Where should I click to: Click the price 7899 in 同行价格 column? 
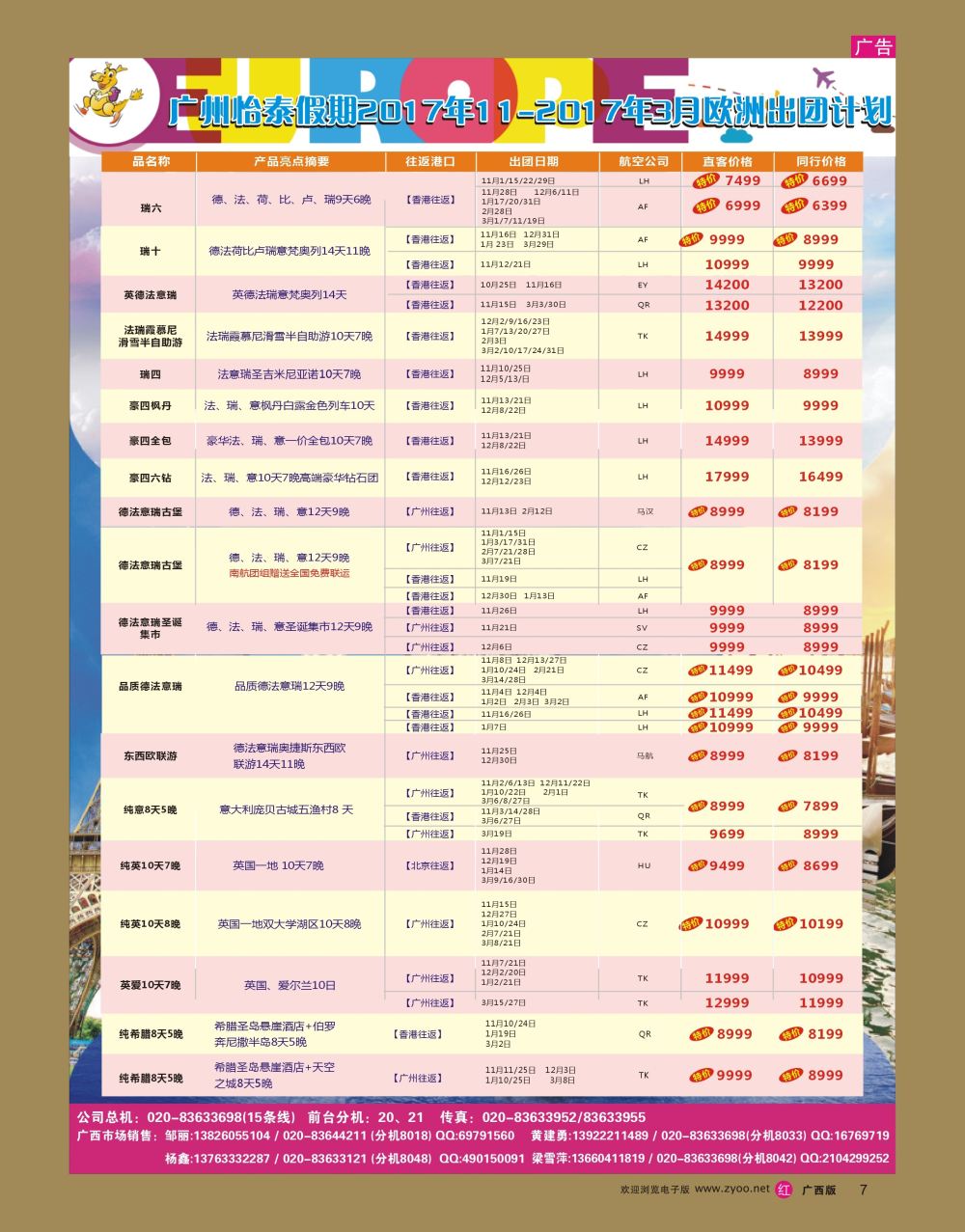coord(821,806)
